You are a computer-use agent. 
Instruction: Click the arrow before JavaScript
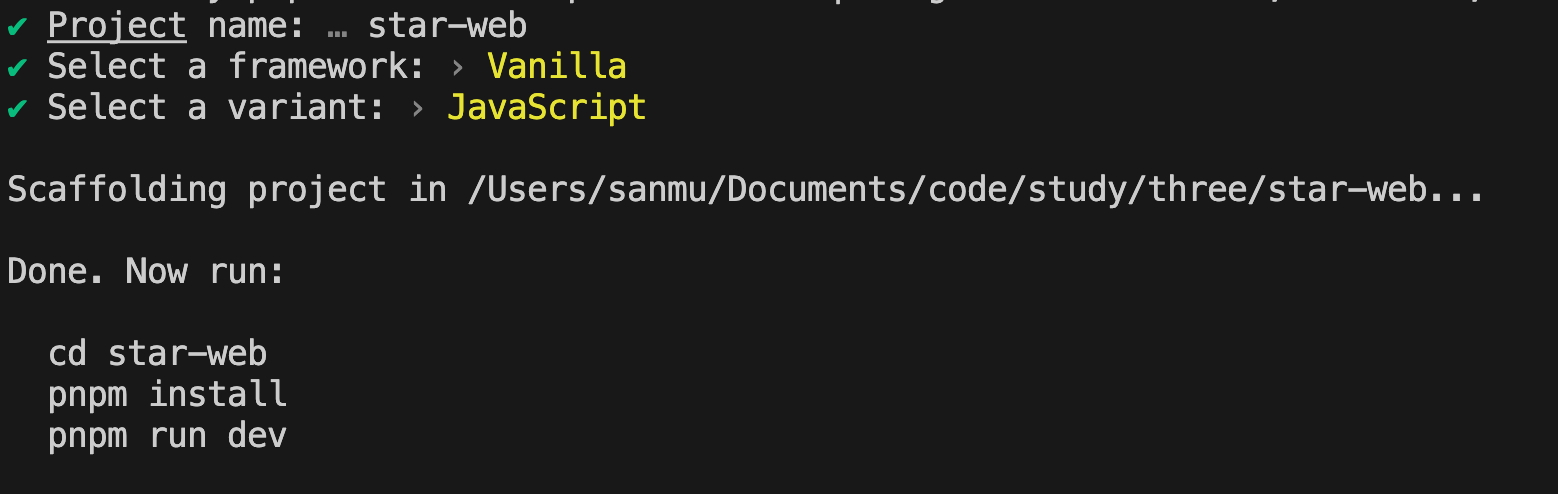(x=418, y=109)
